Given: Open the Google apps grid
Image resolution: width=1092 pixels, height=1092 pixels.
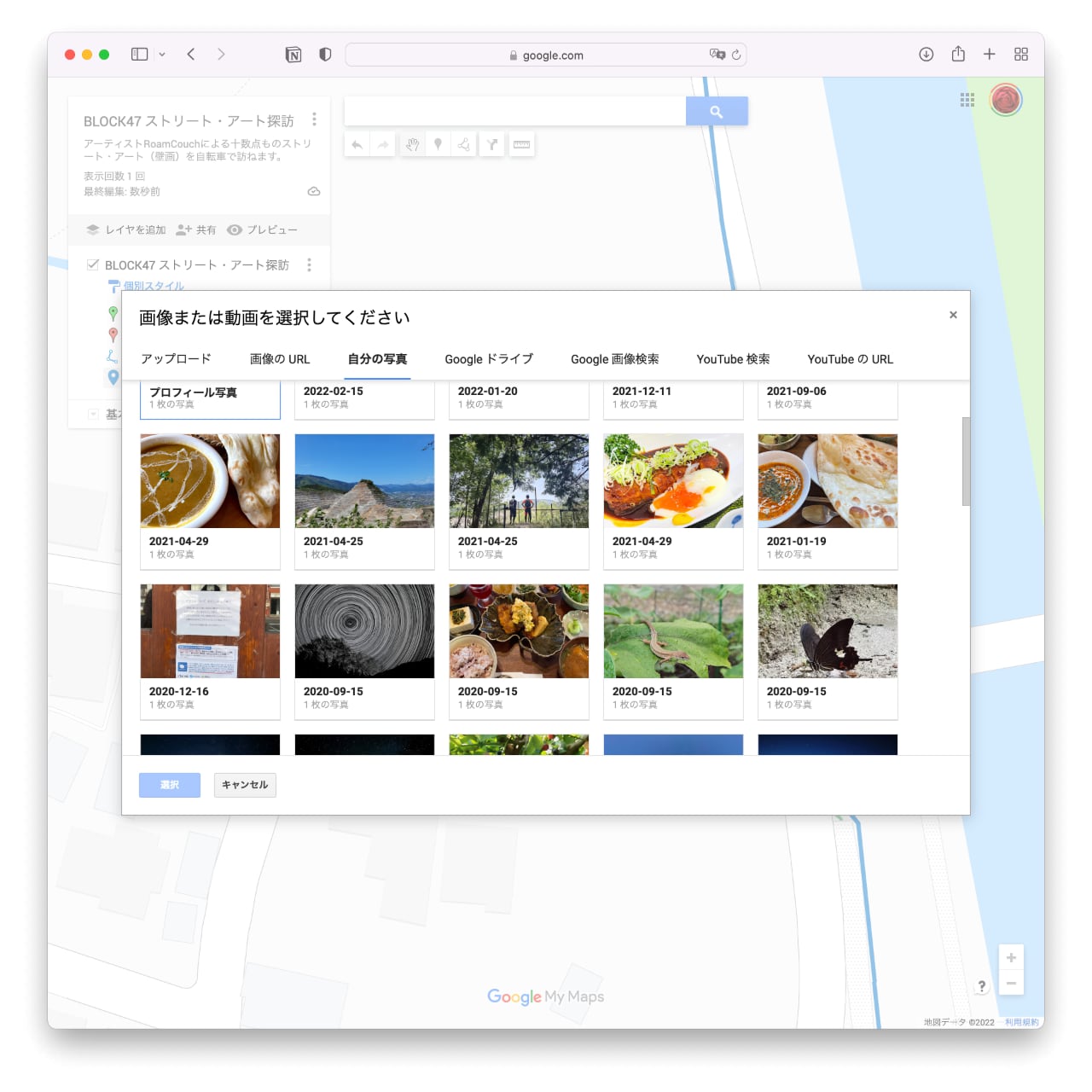Looking at the screenshot, I should (967, 100).
